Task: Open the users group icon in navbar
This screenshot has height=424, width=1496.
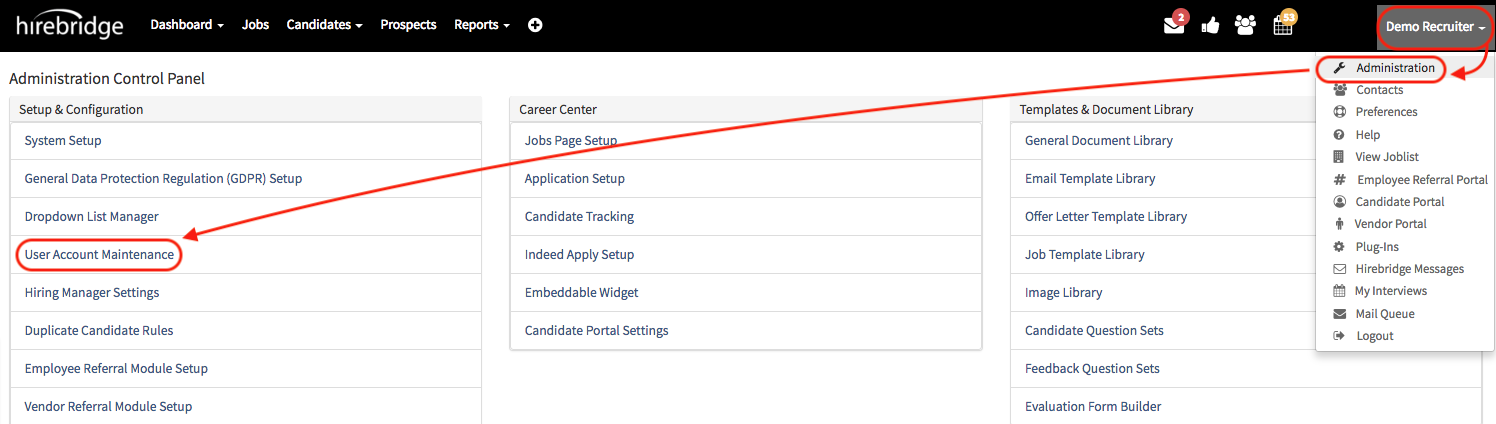Action: coord(1245,26)
